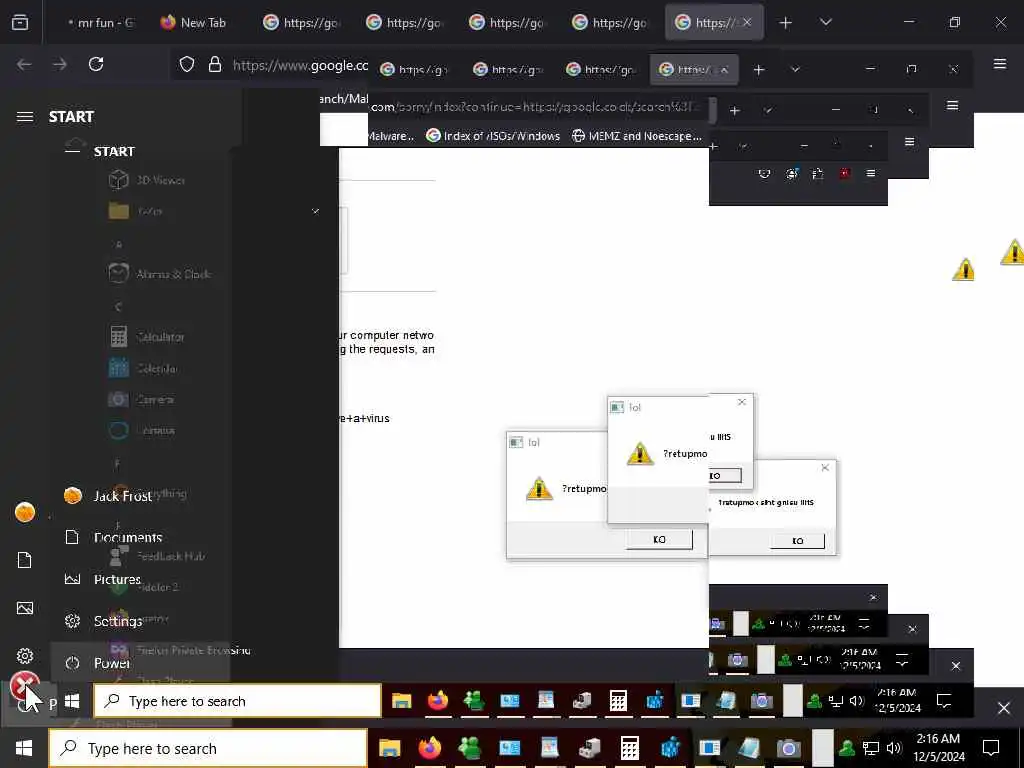The width and height of the screenshot is (1024, 768).
Task: Close the active Google tab in outer Firefox
Action: click(x=747, y=22)
